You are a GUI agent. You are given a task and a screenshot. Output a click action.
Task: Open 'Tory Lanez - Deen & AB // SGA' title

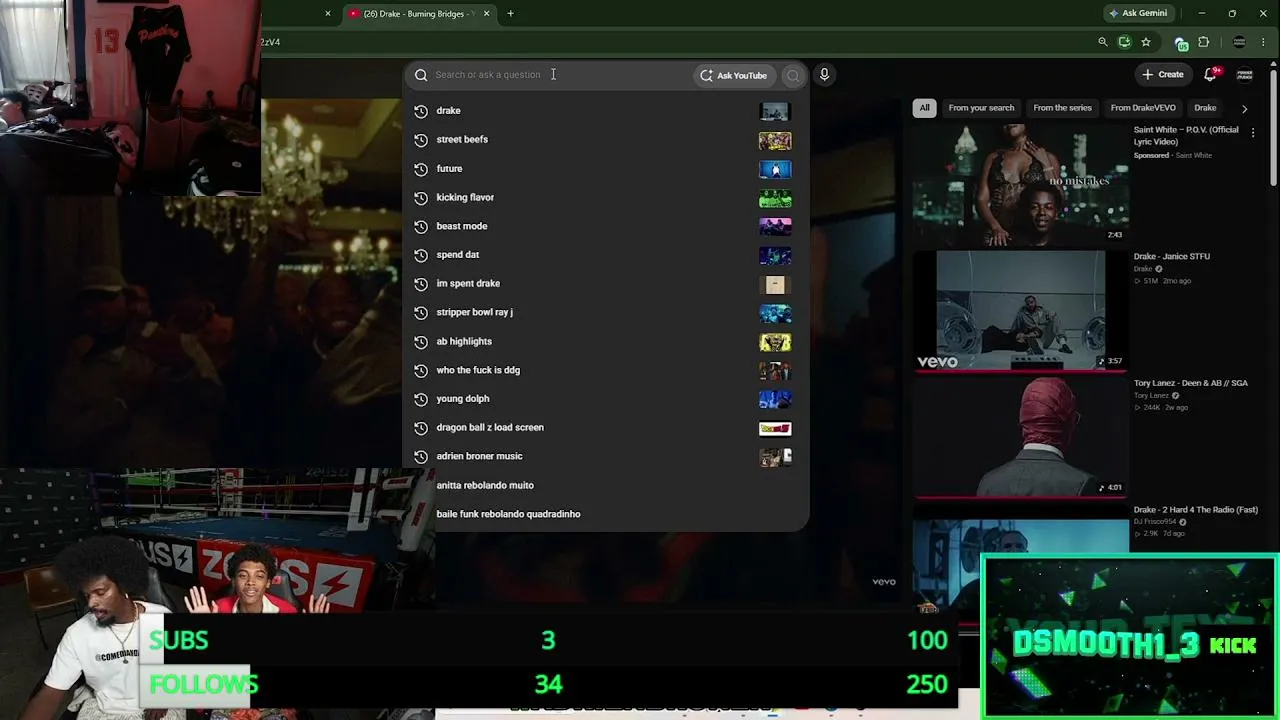point(1191,383)
